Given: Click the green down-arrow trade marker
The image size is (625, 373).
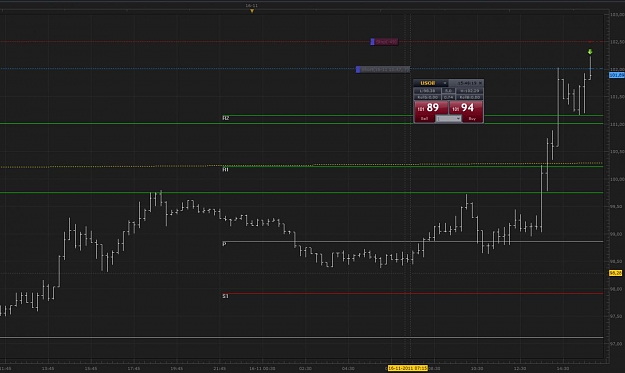Looking at the screenshot, I should 590,52.
